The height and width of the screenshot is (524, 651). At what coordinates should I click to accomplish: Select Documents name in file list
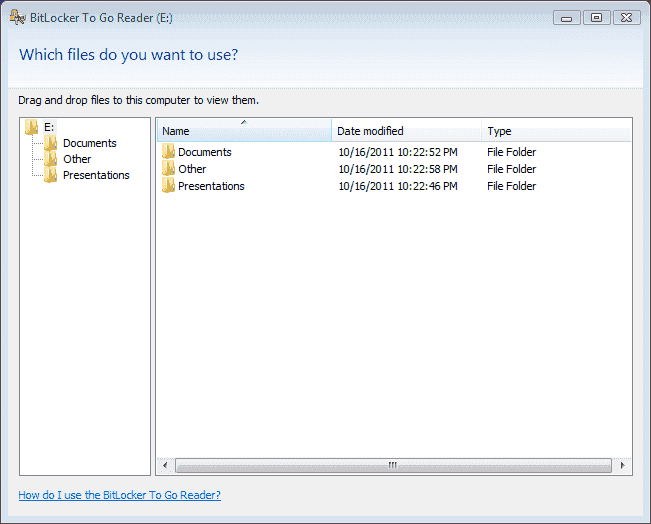(205, 152)
